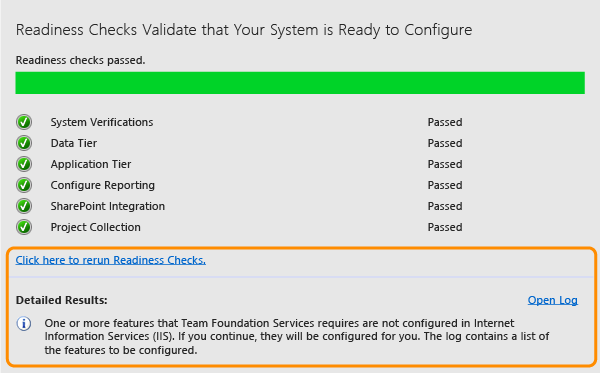This screenshot has width=600, height=373.
Task: Click the Project Collection green checkmark icon
Action: tap(24, 227)
